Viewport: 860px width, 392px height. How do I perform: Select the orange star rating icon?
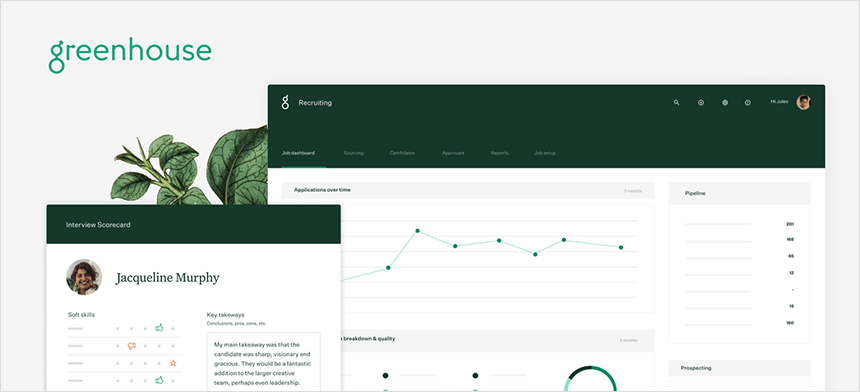pos(173,363)
